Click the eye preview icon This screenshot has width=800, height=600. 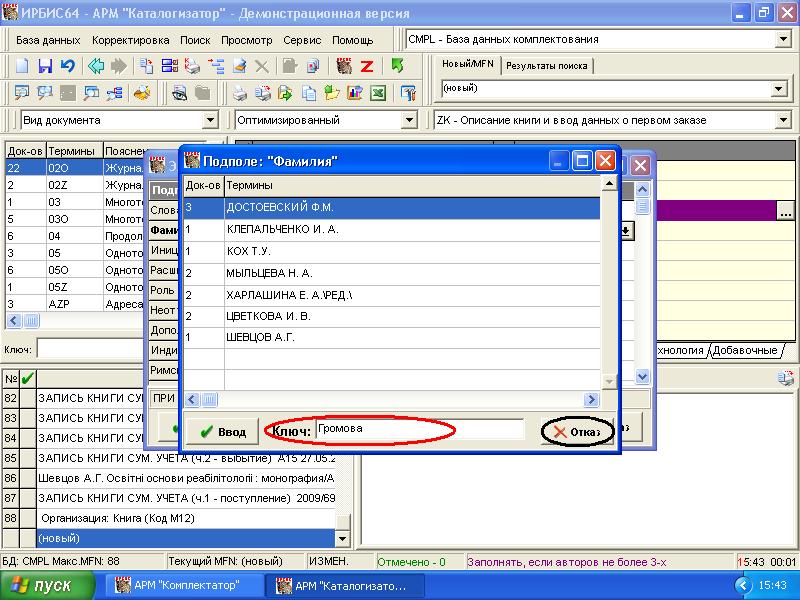(179, 93)
